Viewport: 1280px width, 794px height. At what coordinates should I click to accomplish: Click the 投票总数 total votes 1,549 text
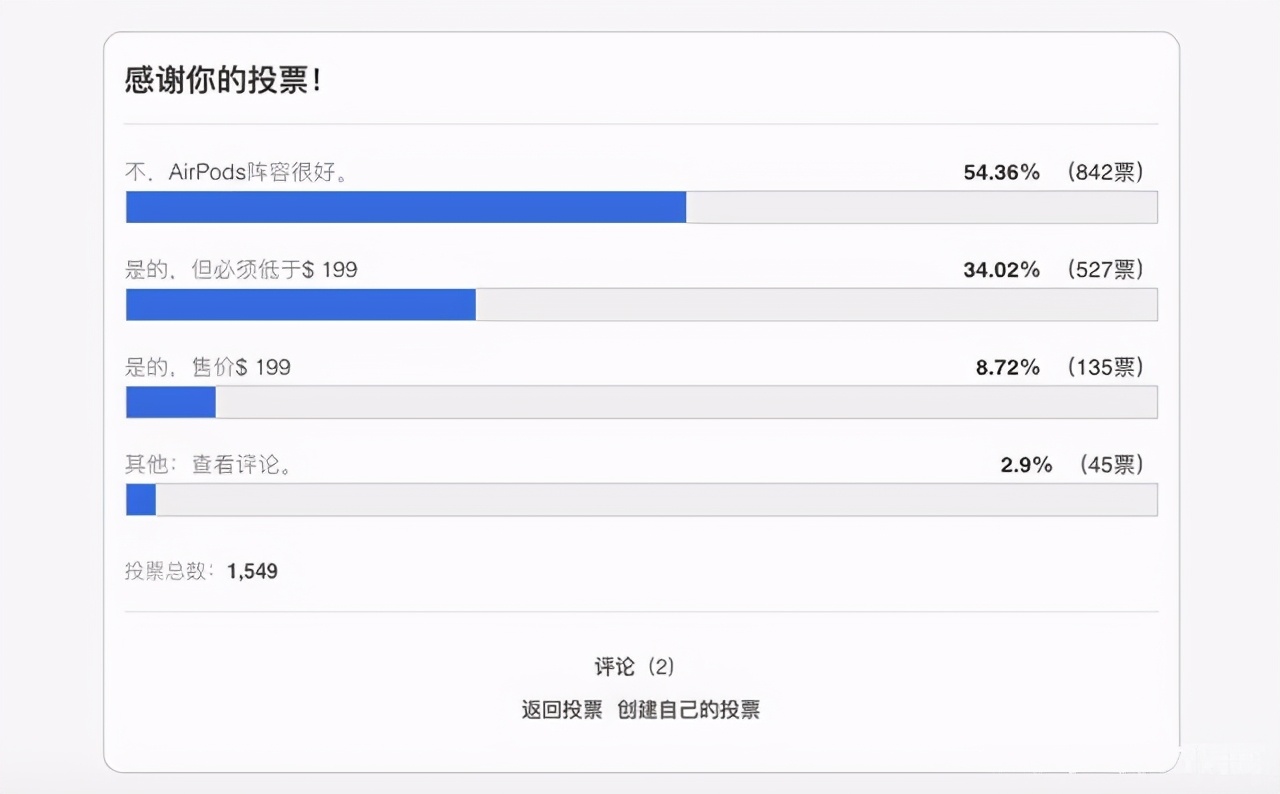click(x=200, y=571)
